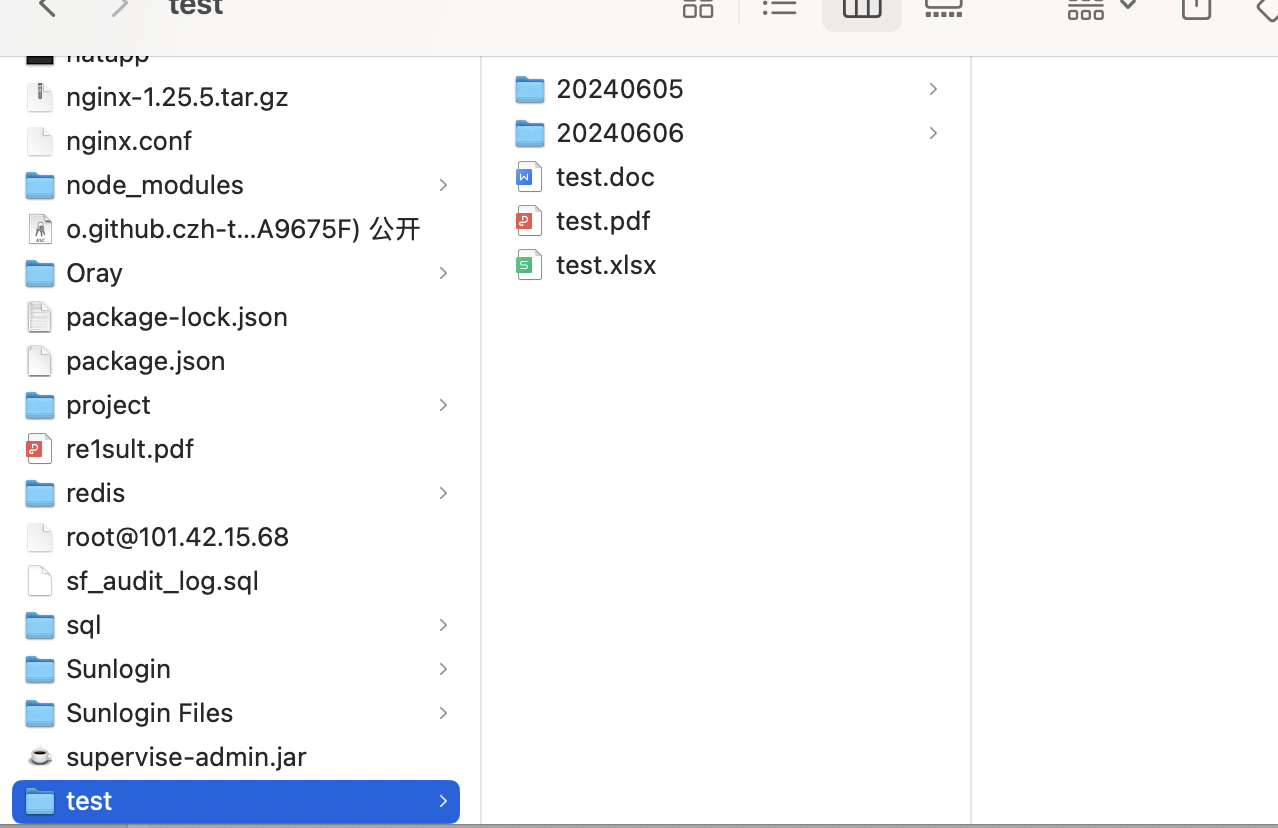Select the test.pdf file name
The image size is (1278, 828).
click(x=603, y=221)
